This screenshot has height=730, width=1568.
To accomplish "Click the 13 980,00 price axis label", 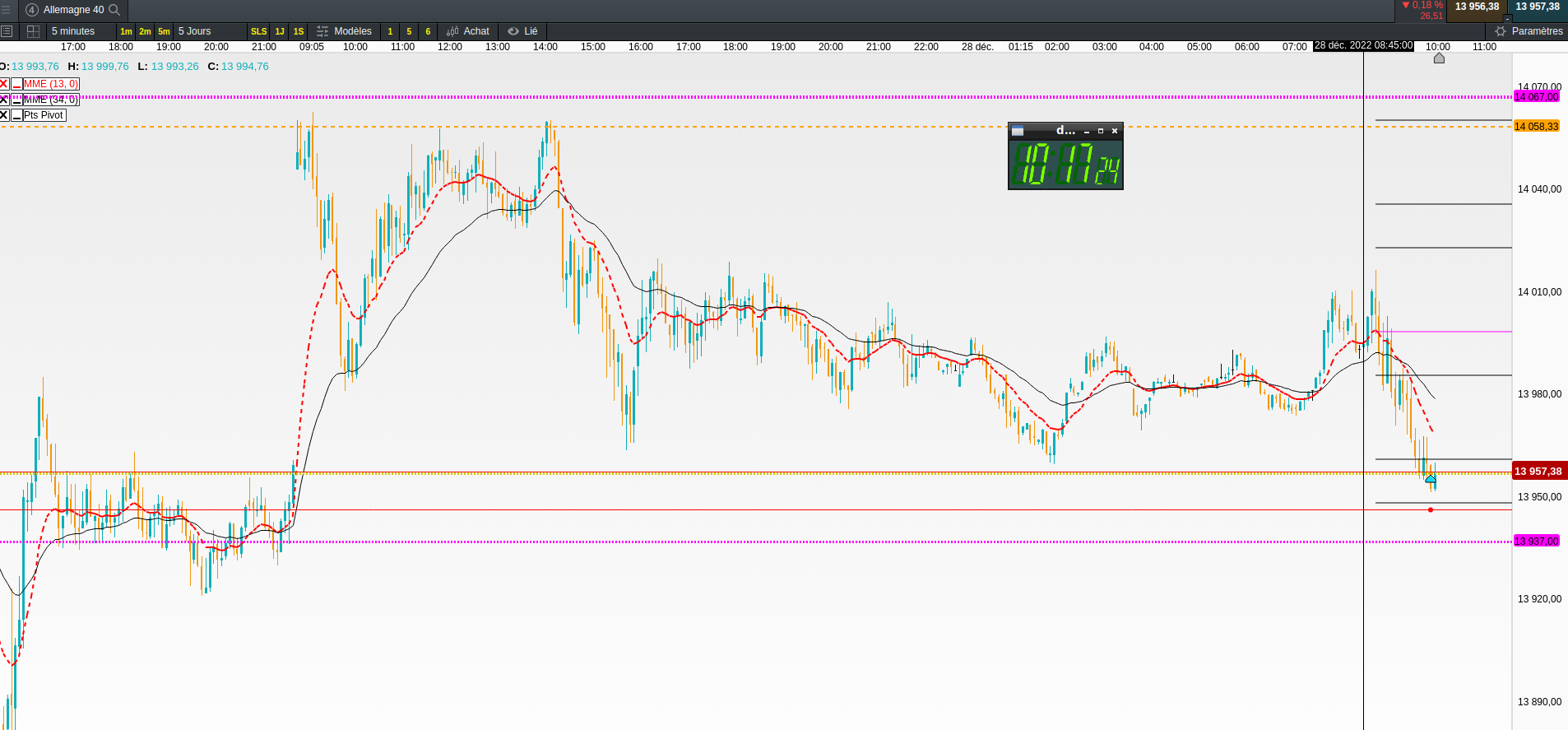I will 1539,394.
